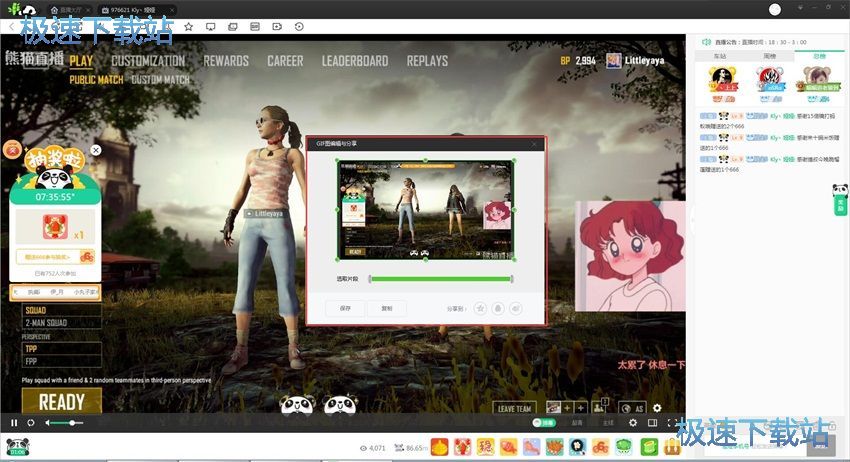
Task: Share GIF via the Weibo icon
Action: coord(516,309)
